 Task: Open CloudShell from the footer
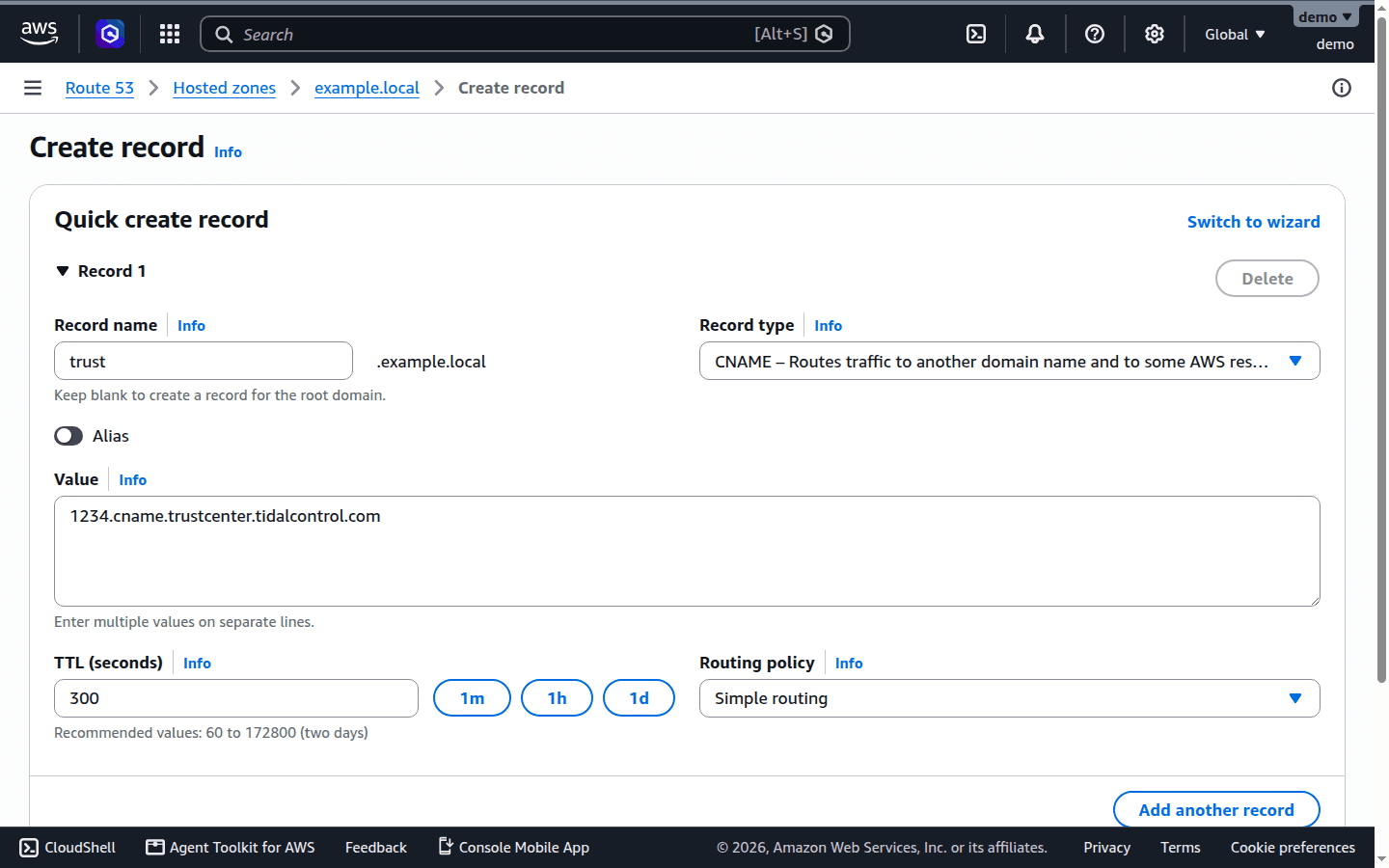(68, 848)
